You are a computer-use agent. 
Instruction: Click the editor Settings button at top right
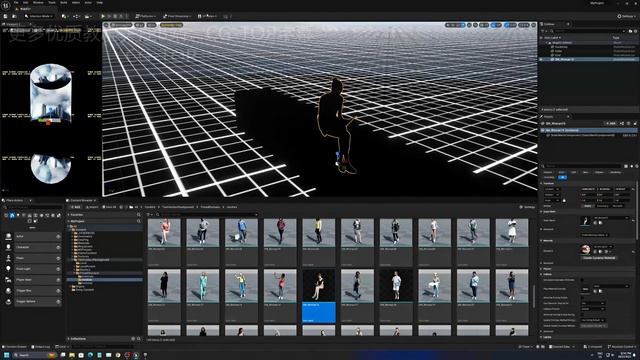coord(627,16)
